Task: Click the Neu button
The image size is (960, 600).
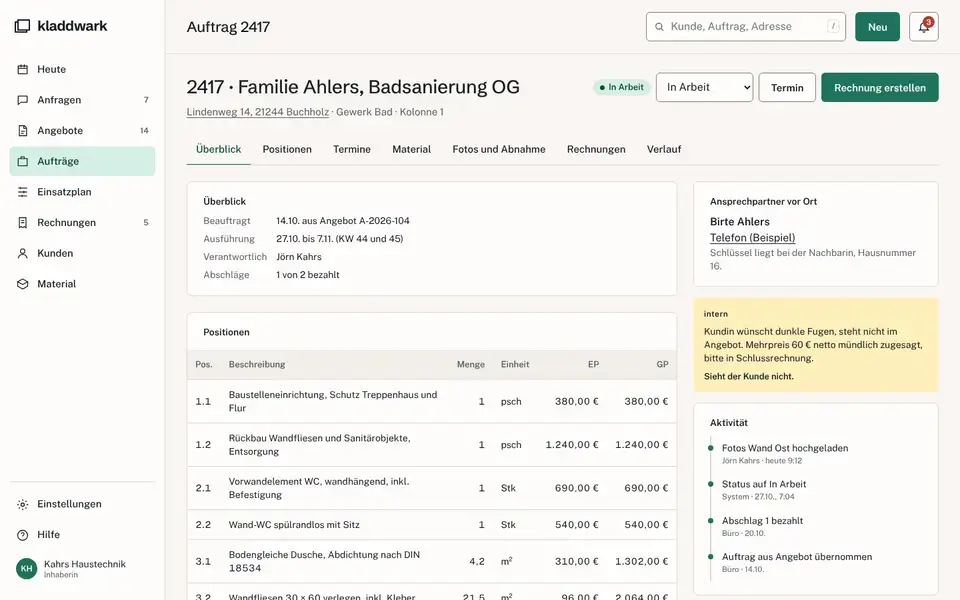Action: [x=877, y=26]
